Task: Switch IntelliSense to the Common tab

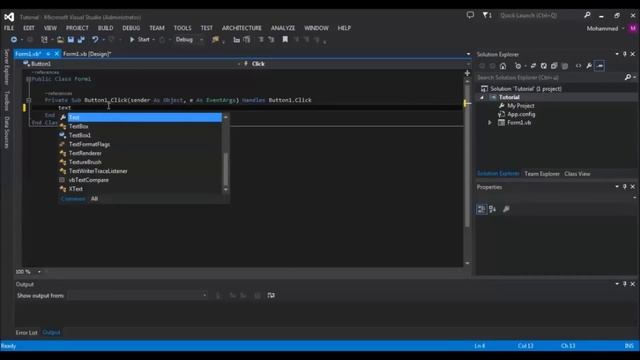Action: click(73, 199)
